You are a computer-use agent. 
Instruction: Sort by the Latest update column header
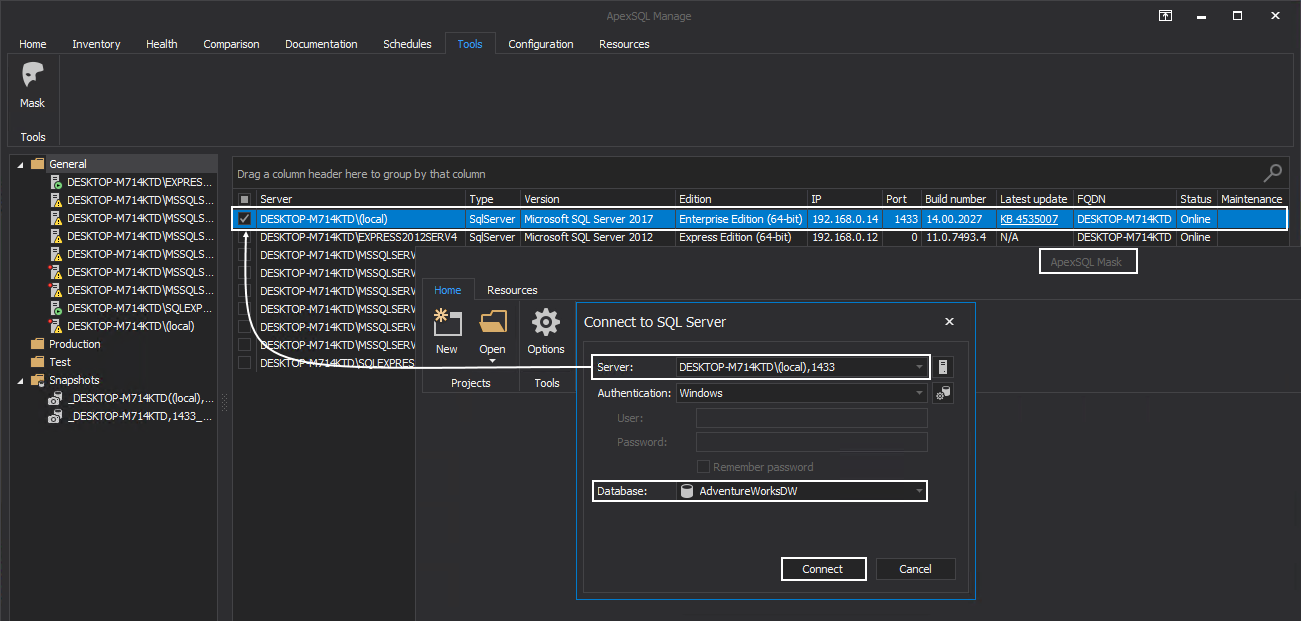[1035, 199]
